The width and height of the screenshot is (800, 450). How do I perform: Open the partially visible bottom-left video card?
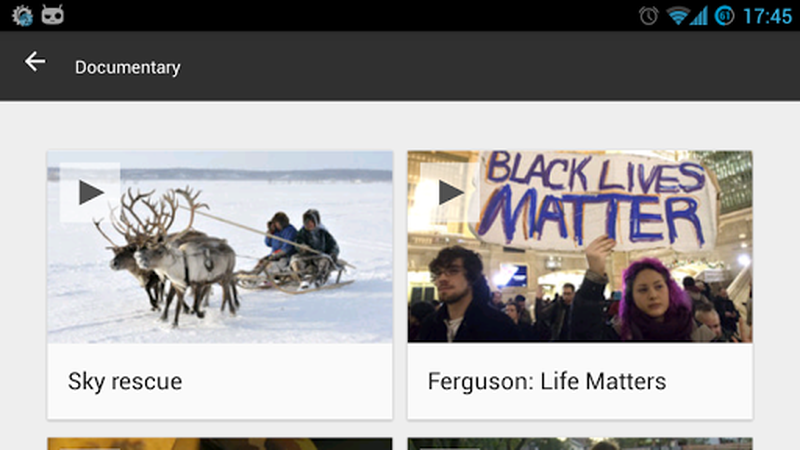pos(220,443)
